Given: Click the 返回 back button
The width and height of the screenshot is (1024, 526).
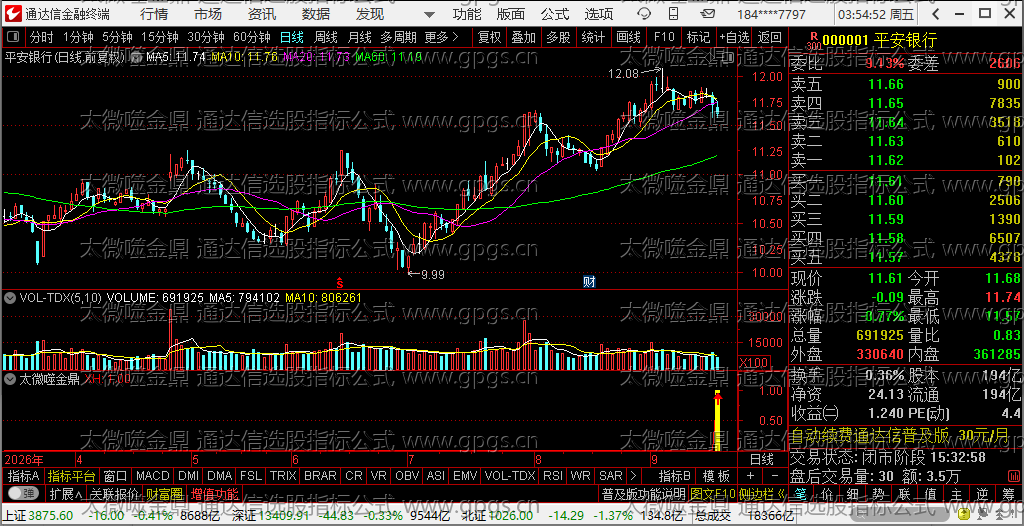Looking at the screenshot, I should (770, 37).
